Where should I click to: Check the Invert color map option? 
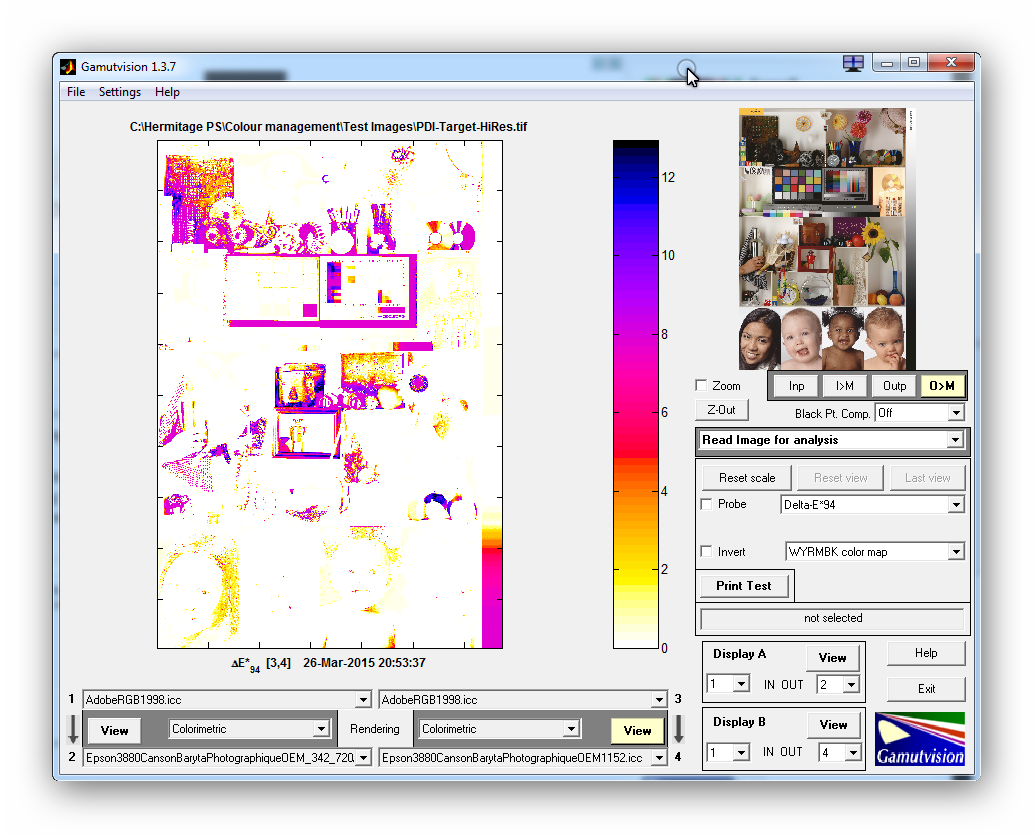707,552
